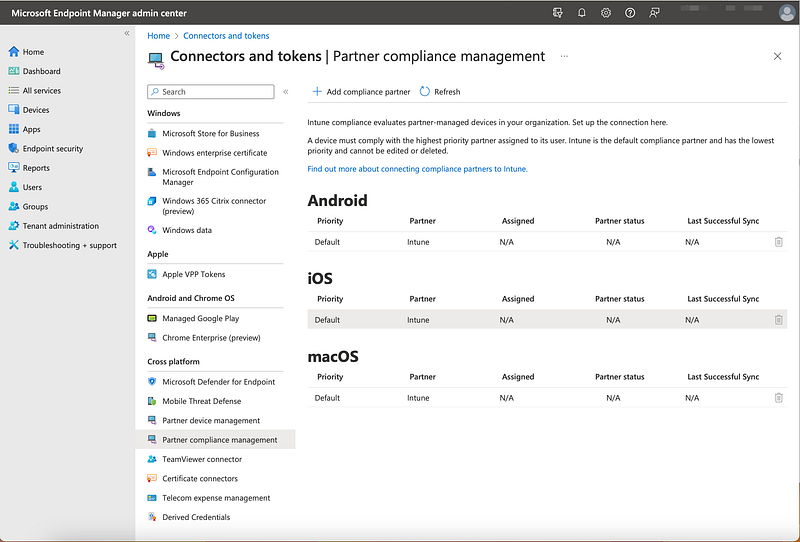The image size is (800, 542).
Task: Click the Refresh button
Action: 440,92
